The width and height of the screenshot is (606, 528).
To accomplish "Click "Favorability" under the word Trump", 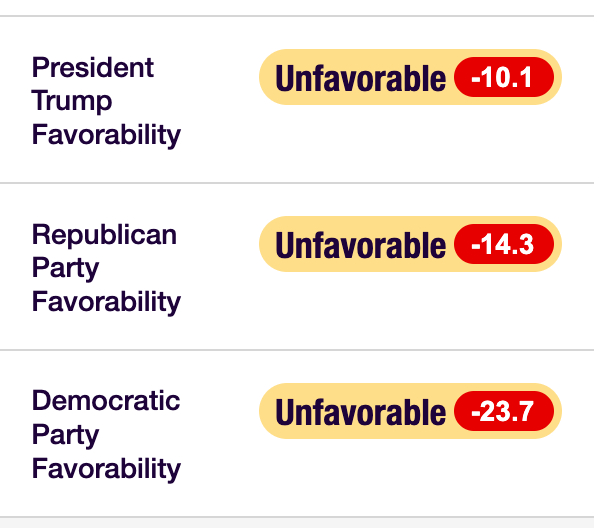I will pyautogui.click(x=106, y=135).
